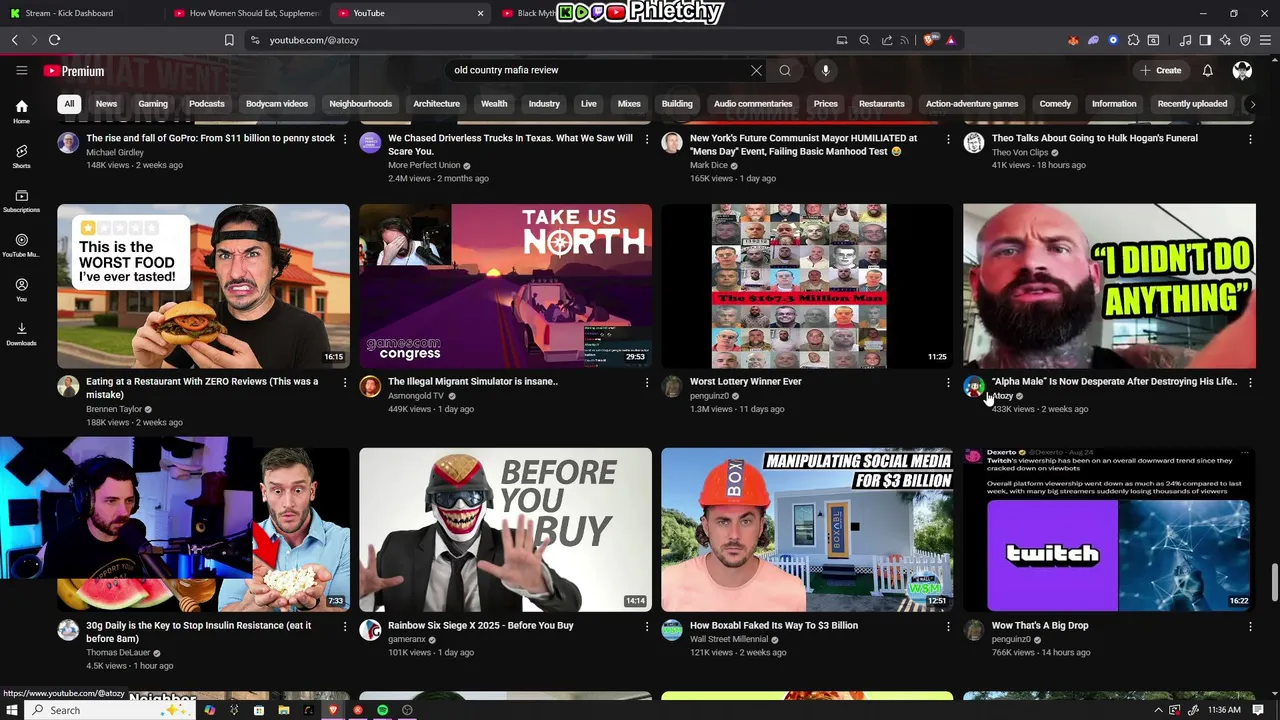This screenshot has height=720, width=1280.
Task: Open YouTube notifications bell
Action: pos(1207,70)
